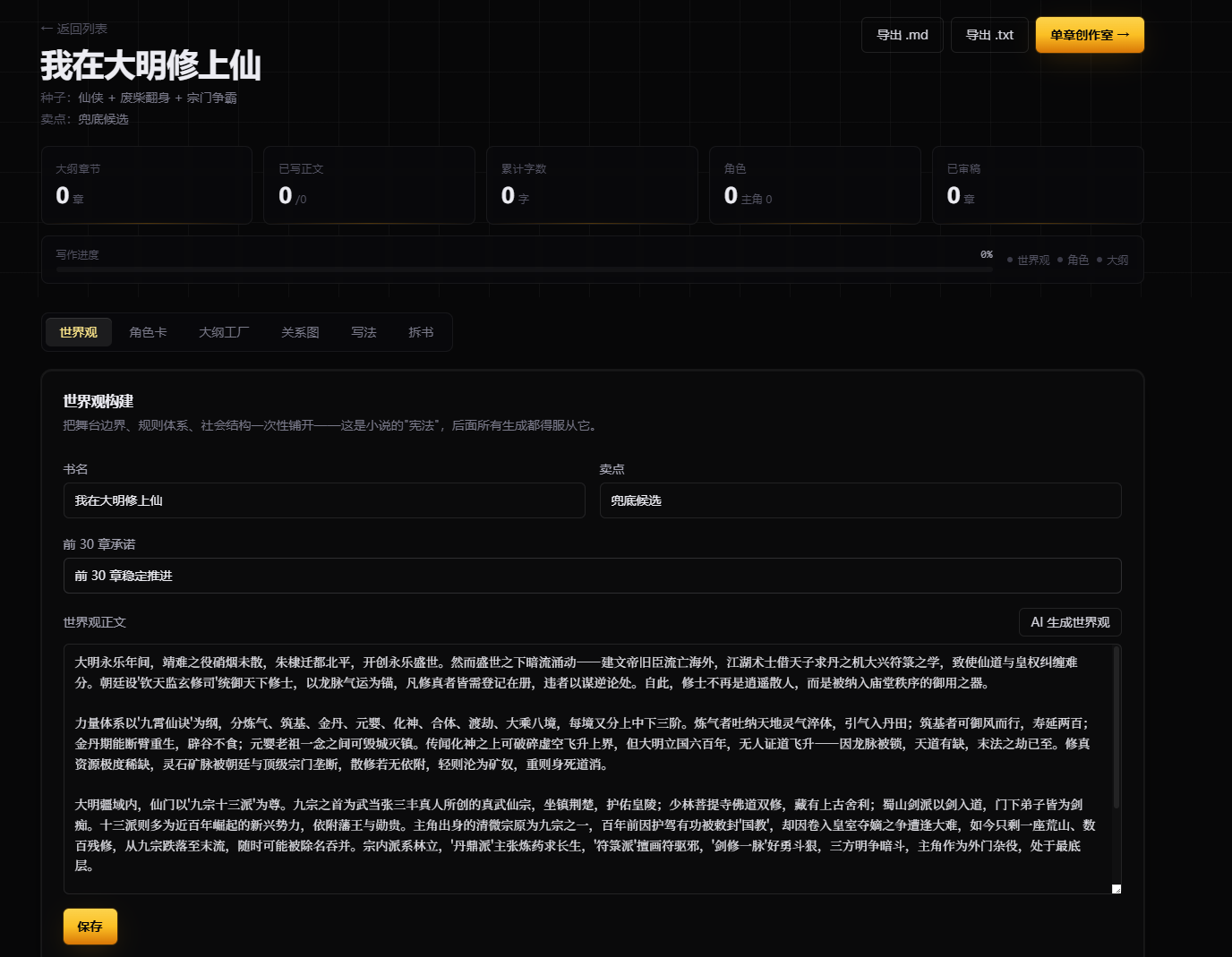Open 单章创作室 studio
The image size is (1232, 957).
point(1090,35)
